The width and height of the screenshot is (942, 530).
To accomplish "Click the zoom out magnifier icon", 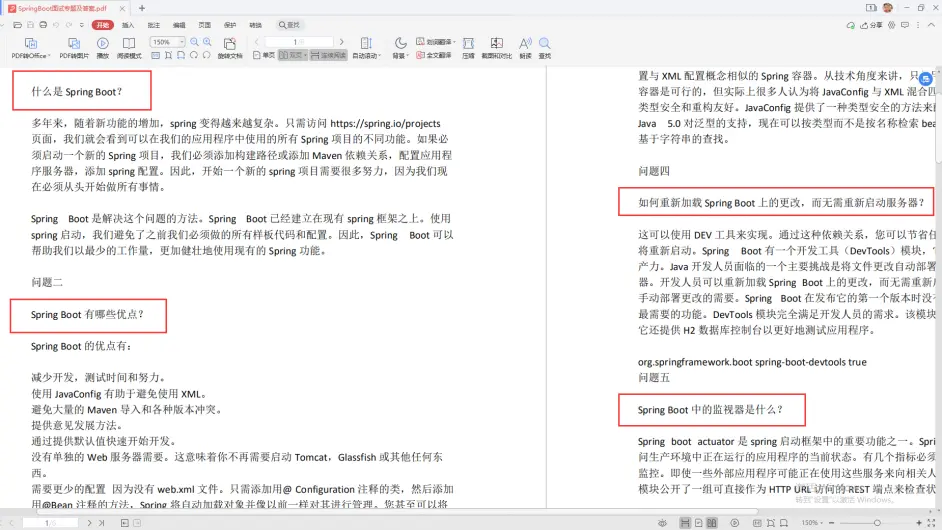I will click(x=194, y=42).
